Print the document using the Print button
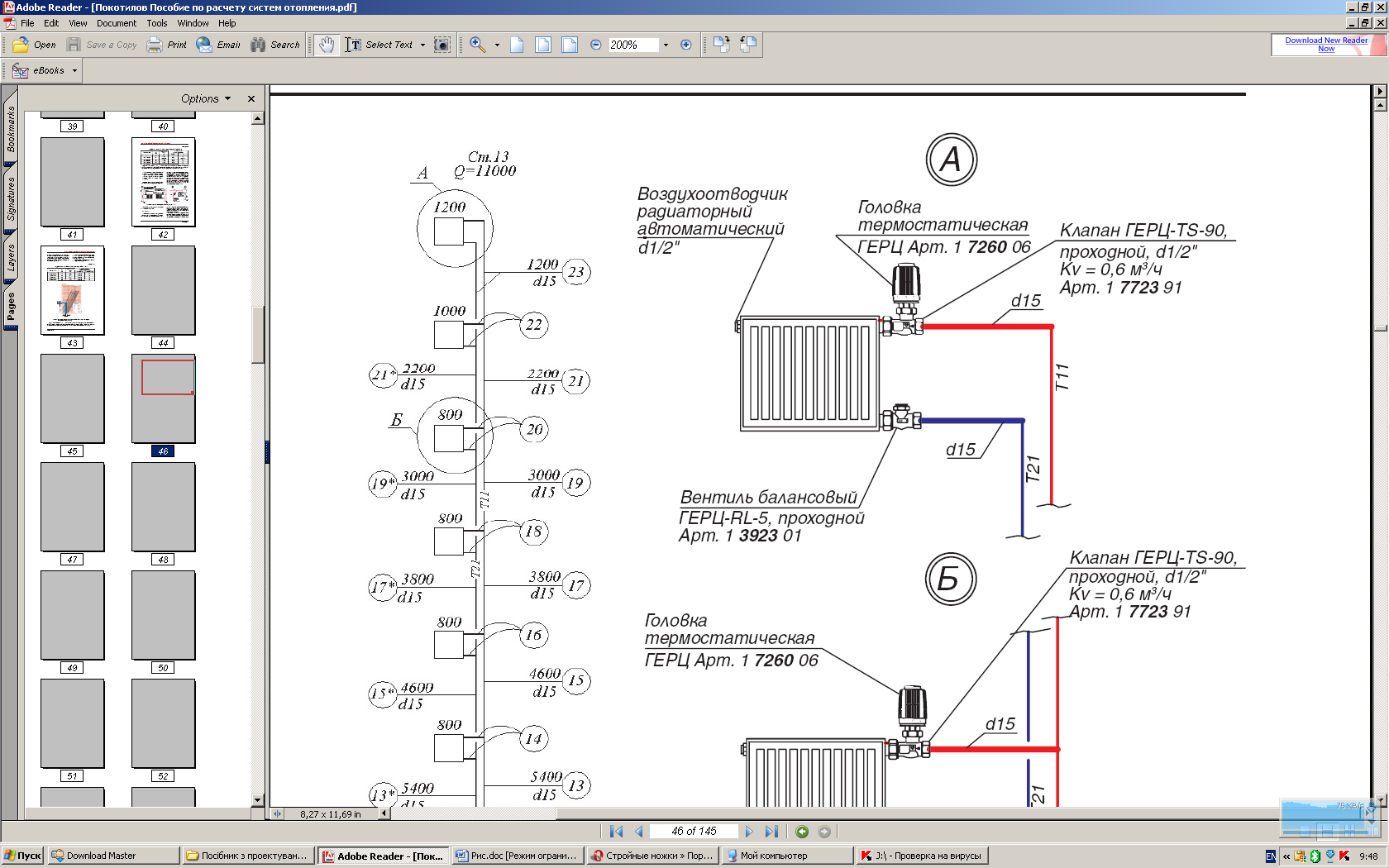 click(167, 45)
